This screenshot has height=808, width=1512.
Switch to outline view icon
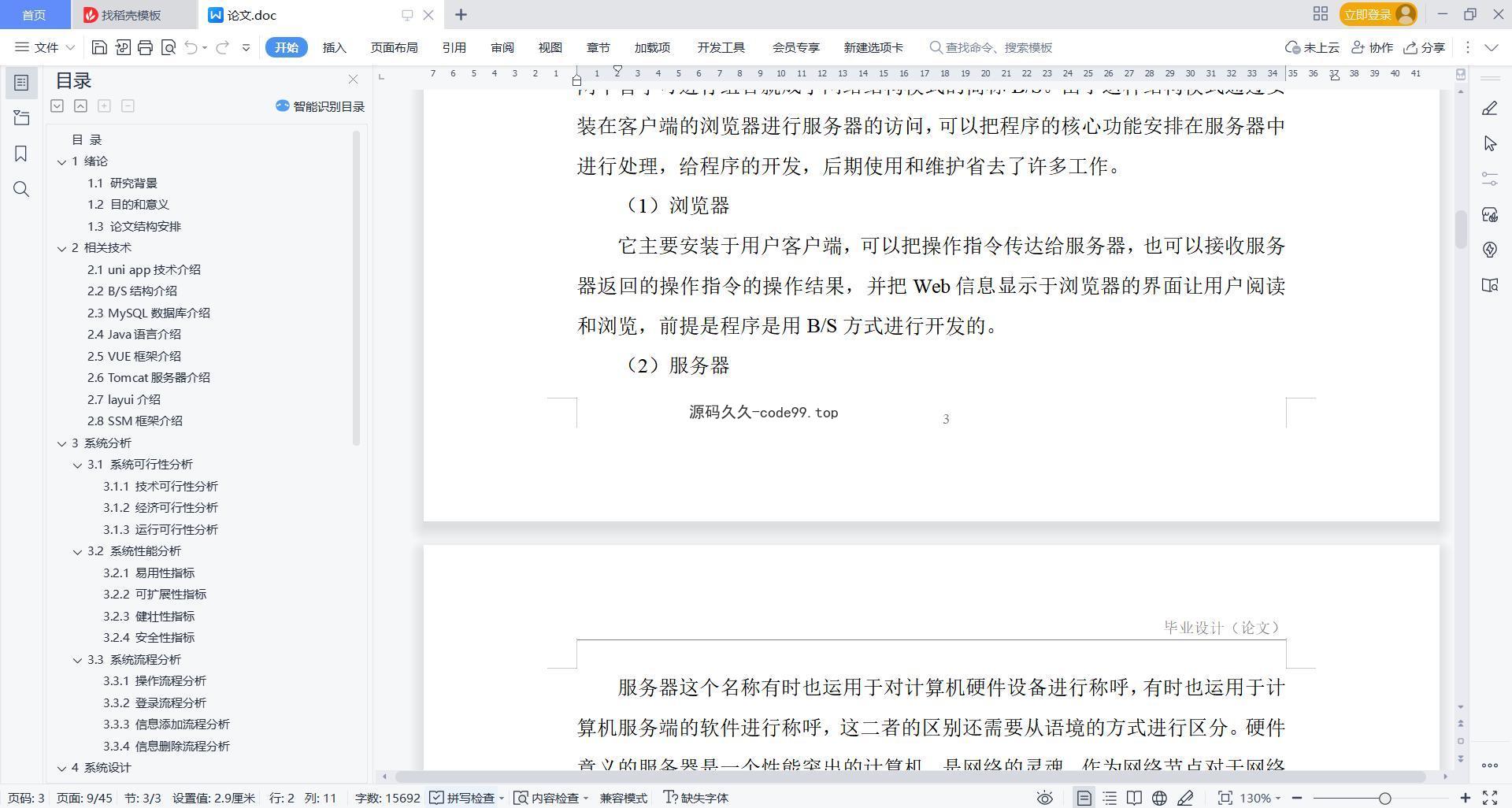1110,798
